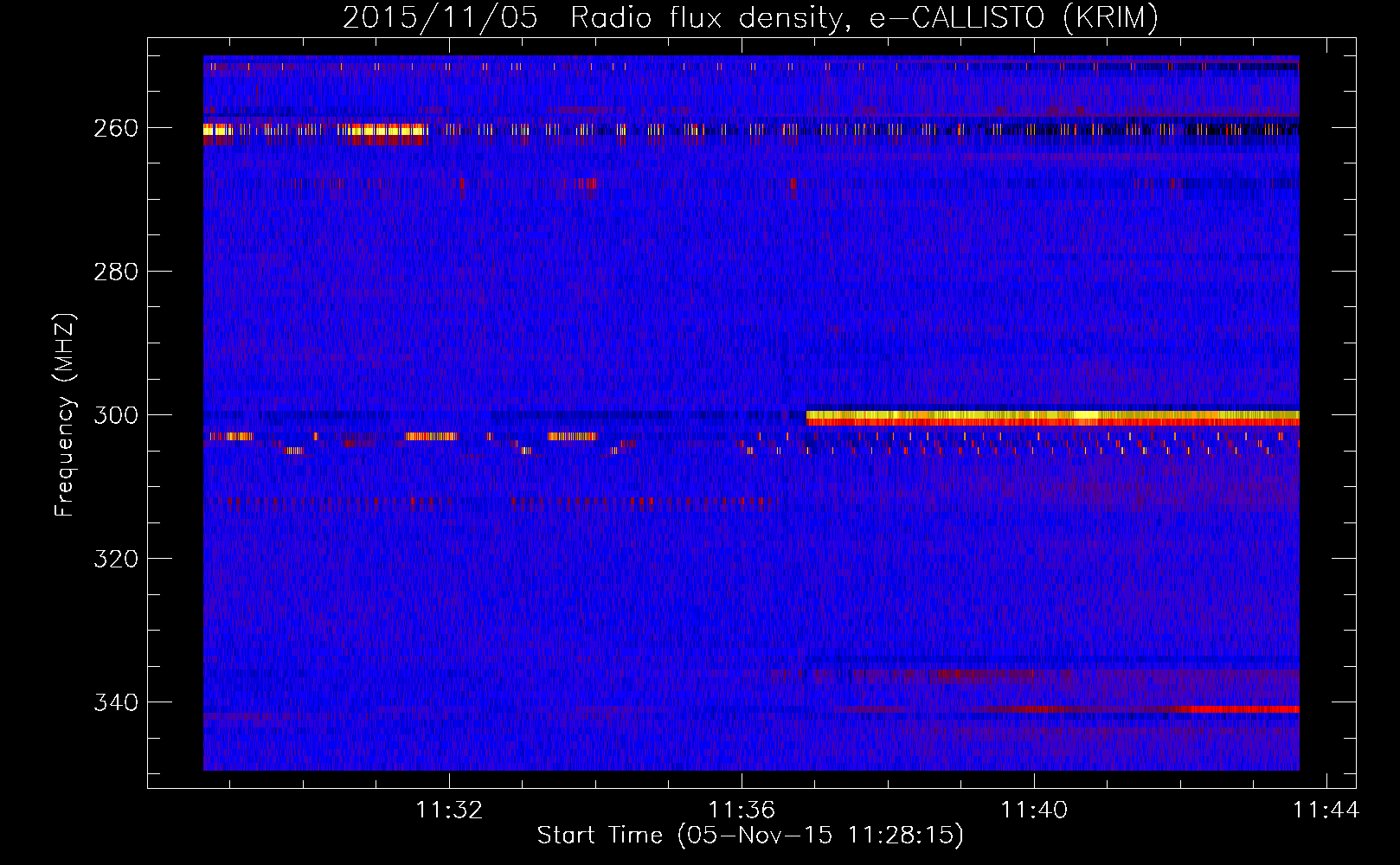Click the 11:32 time tick label
Screen dimensions: 1400x865
click(449, 811)
